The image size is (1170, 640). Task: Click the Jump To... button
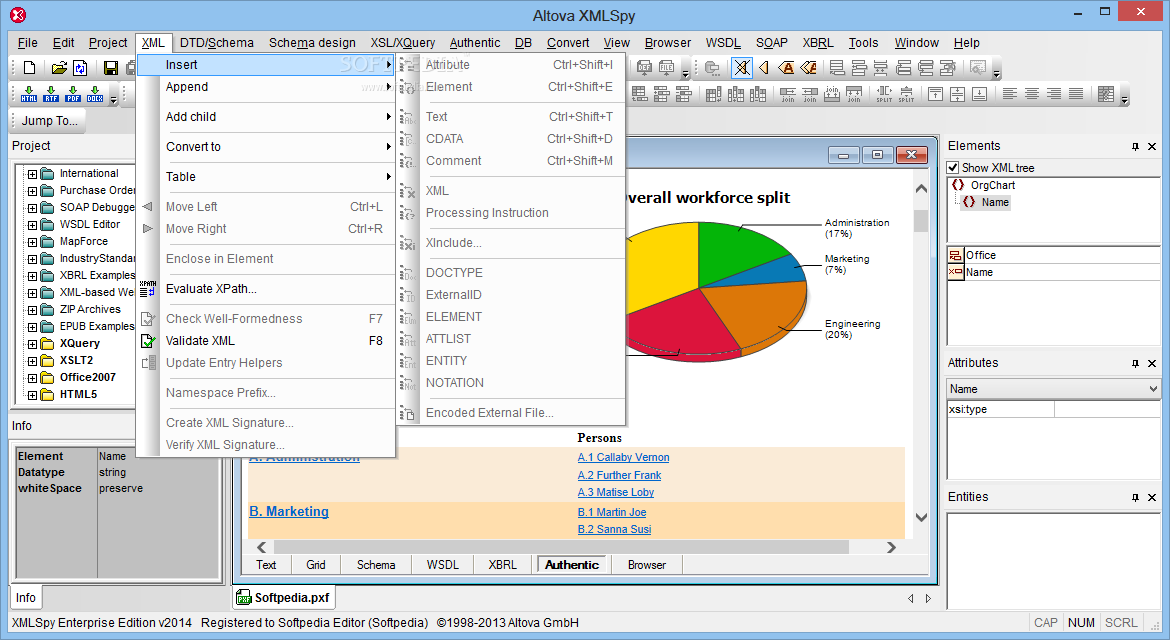click(49, 121)
